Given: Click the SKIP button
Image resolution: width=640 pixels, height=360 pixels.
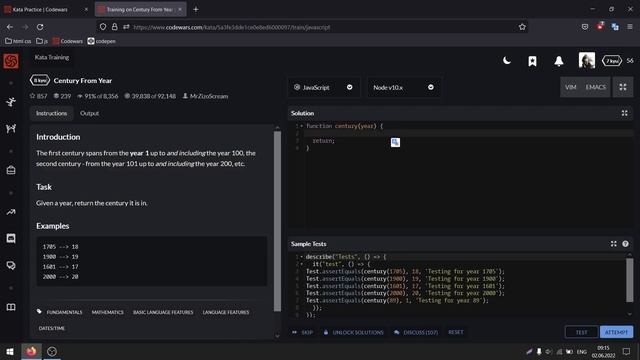Looking at the screenshot, I should click(302, 332).
